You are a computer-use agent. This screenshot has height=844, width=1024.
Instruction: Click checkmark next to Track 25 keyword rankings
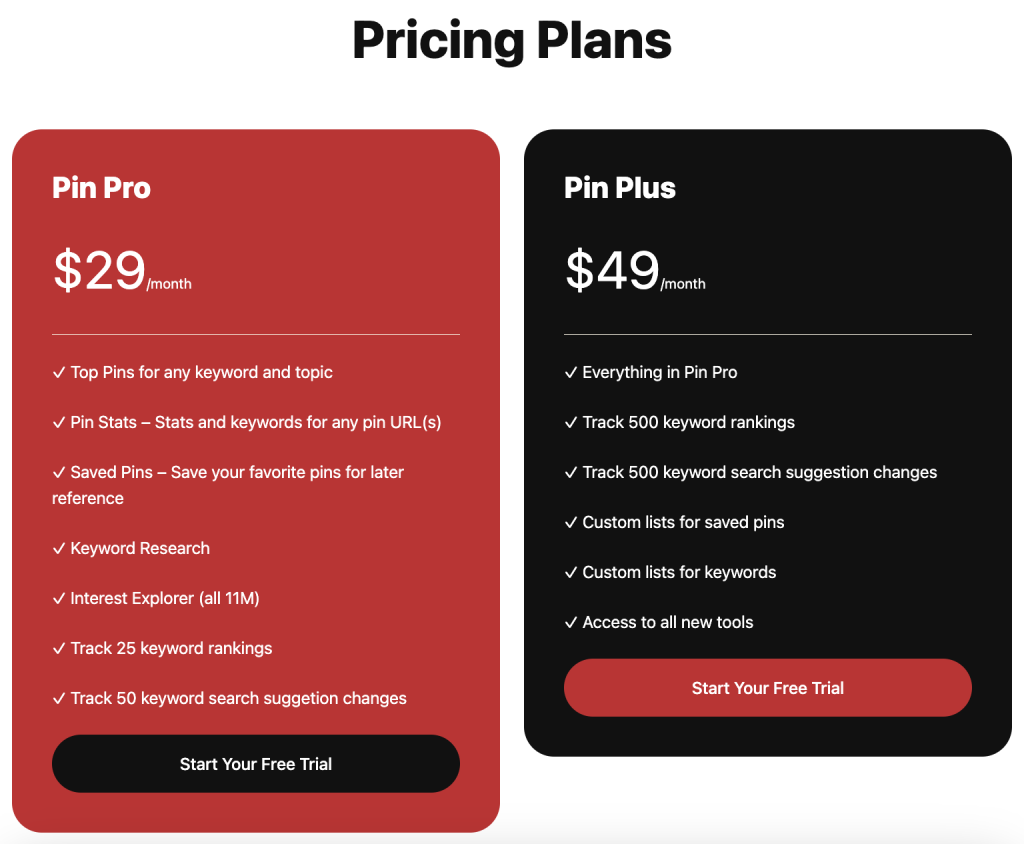[x=59, y=649]
